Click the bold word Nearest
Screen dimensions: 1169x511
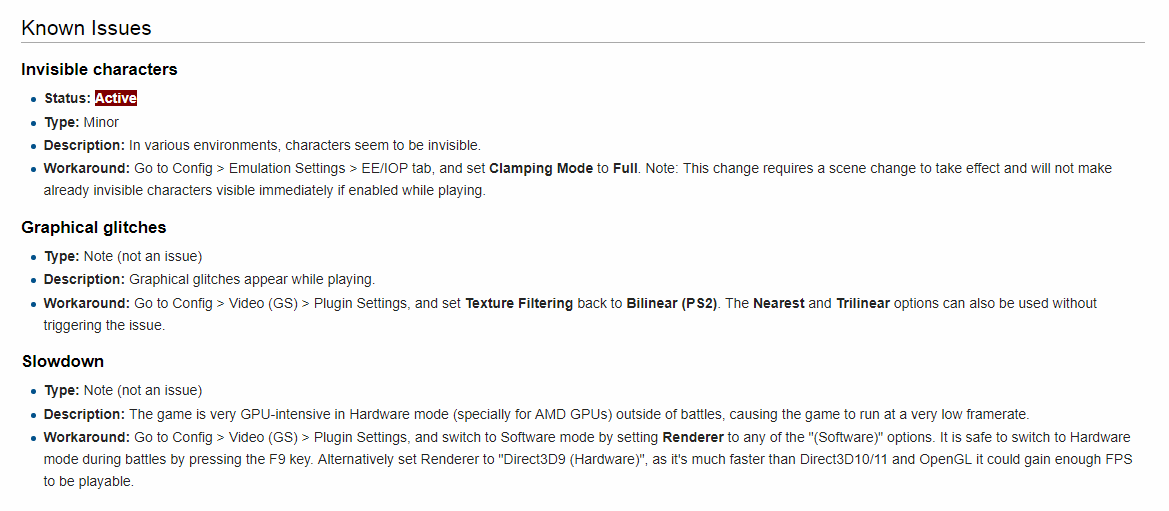(778, 304)
